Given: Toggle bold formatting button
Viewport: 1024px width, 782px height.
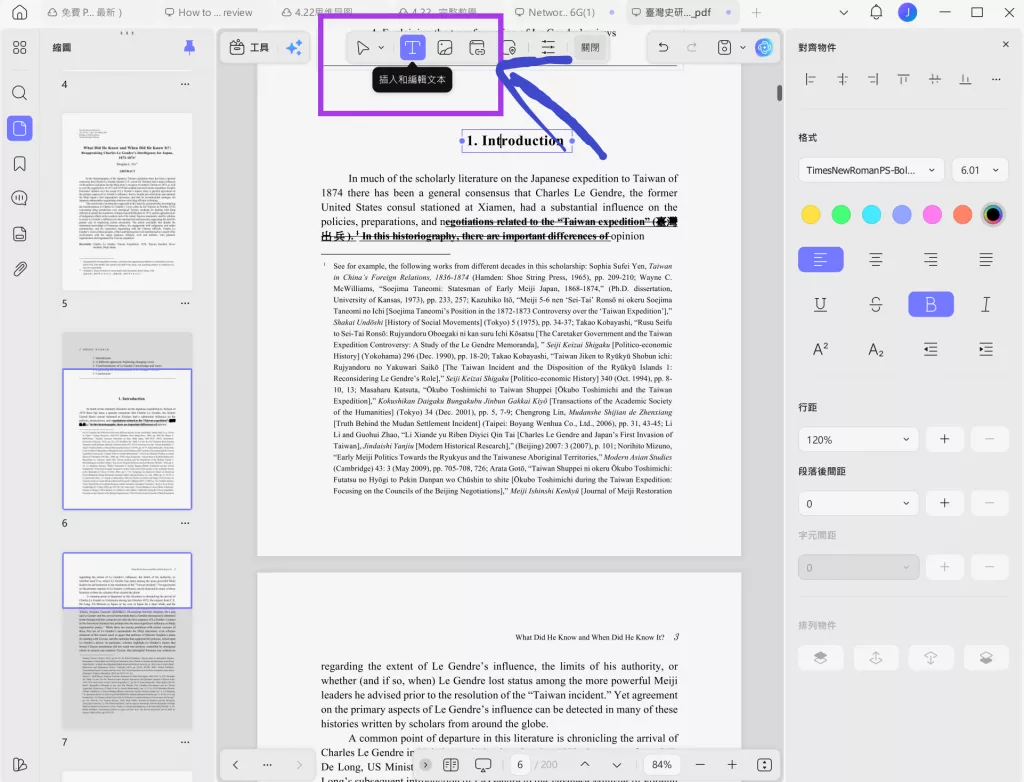Looking at the screenshot, I should (x=930, y=305).
